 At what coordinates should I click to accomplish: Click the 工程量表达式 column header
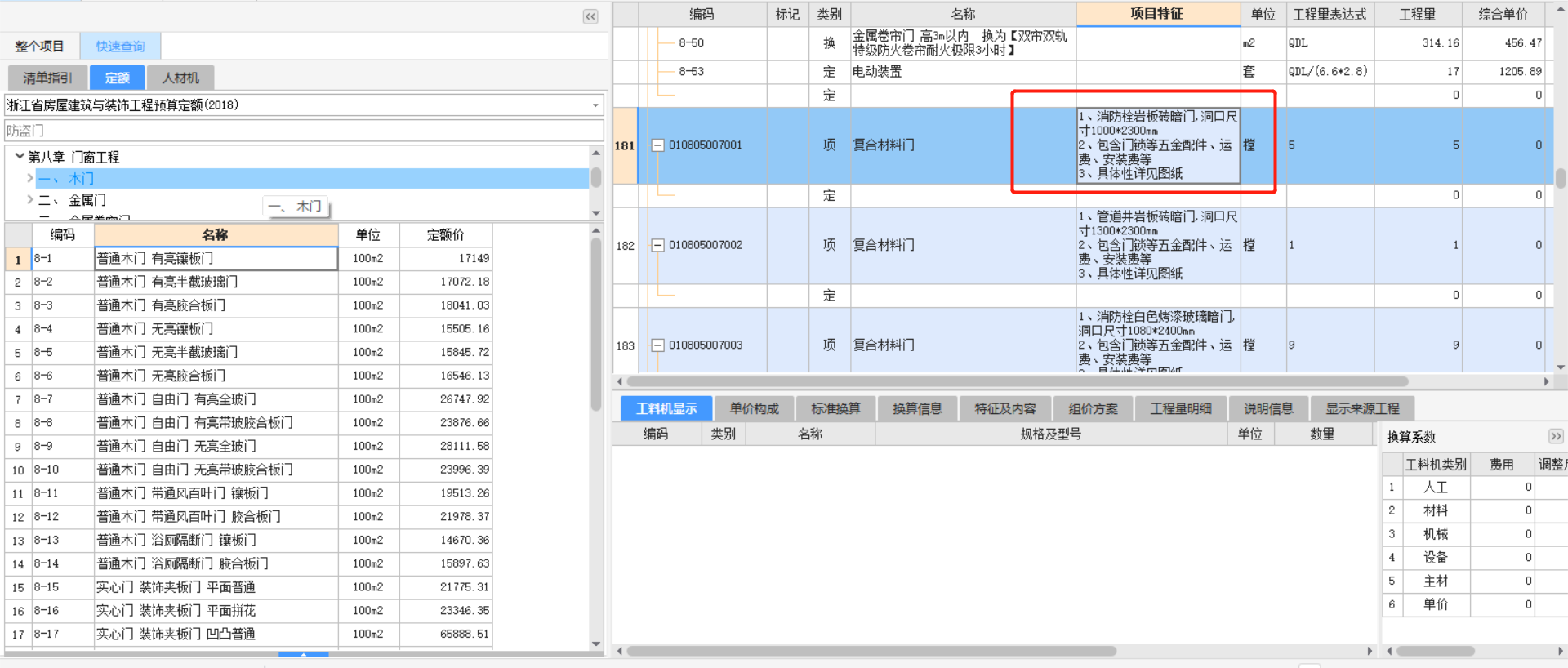pos(1330,14)
